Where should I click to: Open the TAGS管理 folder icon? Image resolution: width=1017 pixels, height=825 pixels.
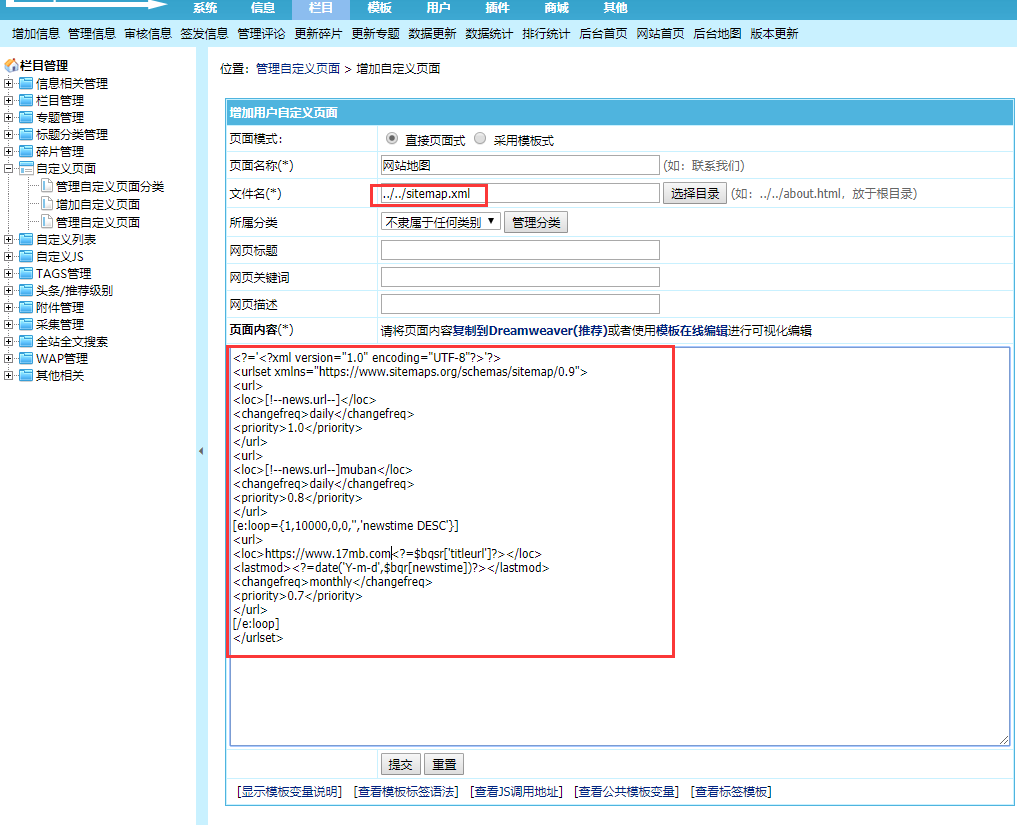tap(25, 272)
